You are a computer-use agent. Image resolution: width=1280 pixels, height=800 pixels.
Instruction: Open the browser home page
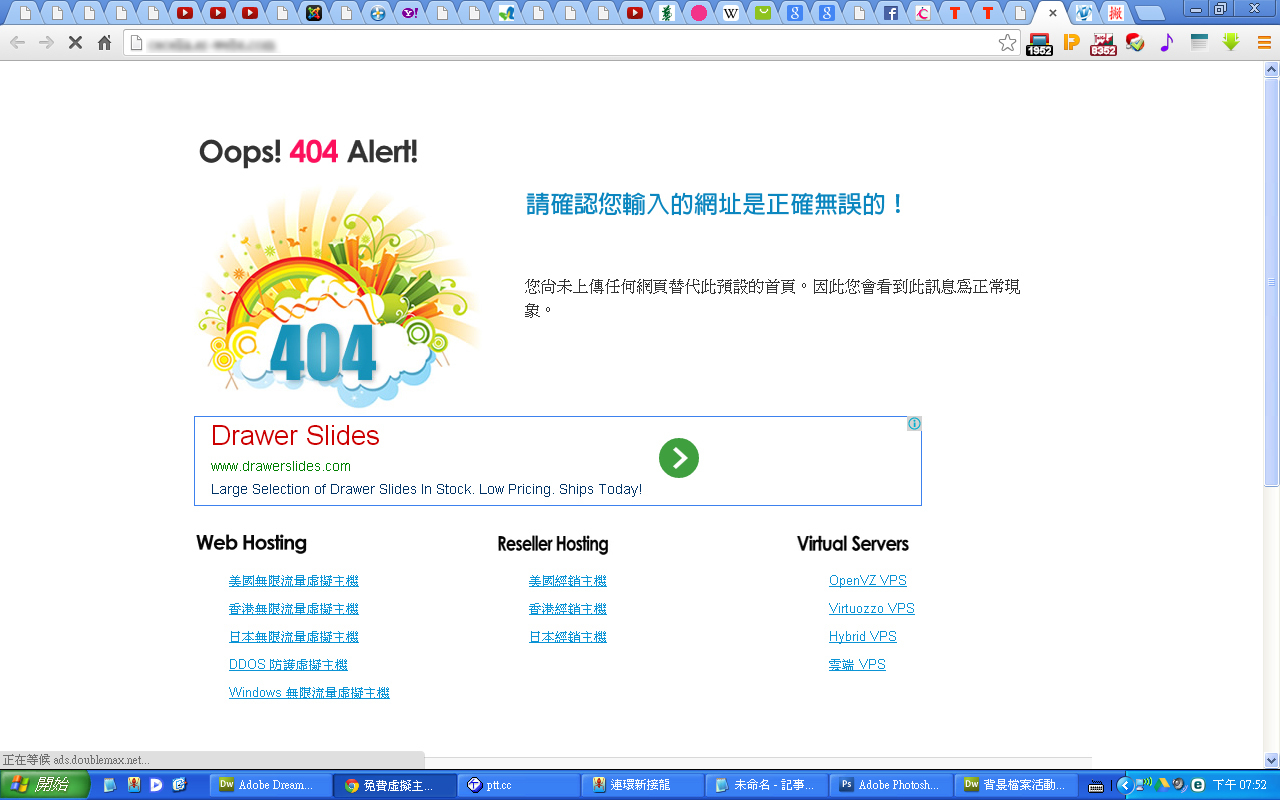click(x=104, y=43)
